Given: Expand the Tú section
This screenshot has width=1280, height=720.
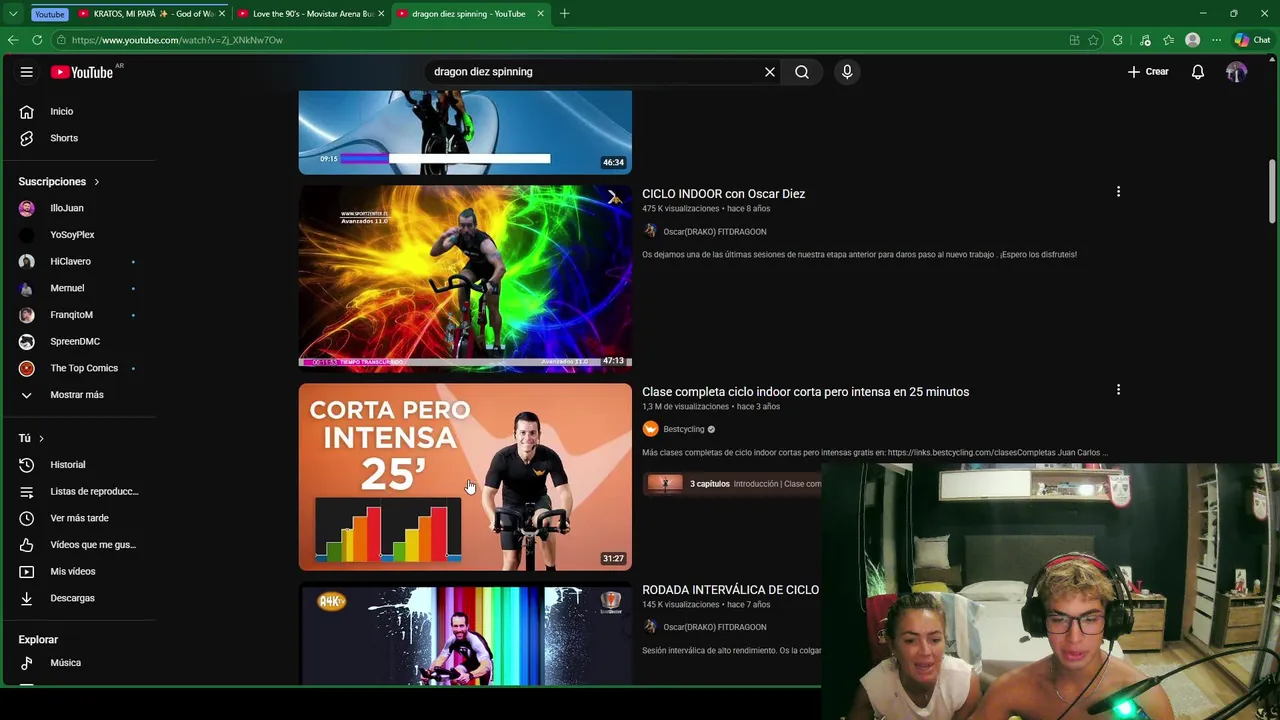Looking at the screenshot, I should click(31, 438).
